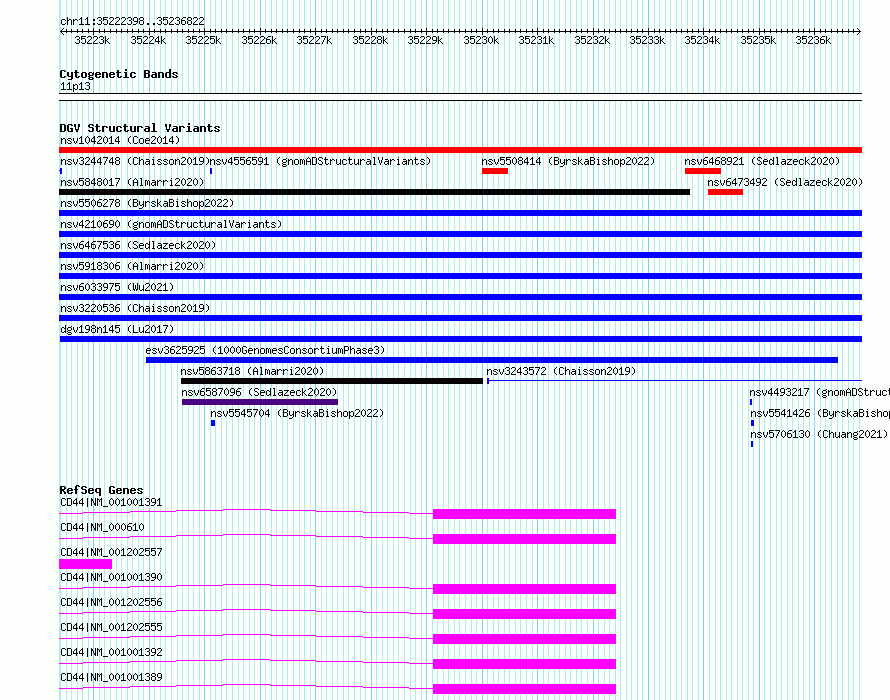Open the nsv3244748 (Chaisson2019) variant
The image size is (890, 700).
click(135, 161)
